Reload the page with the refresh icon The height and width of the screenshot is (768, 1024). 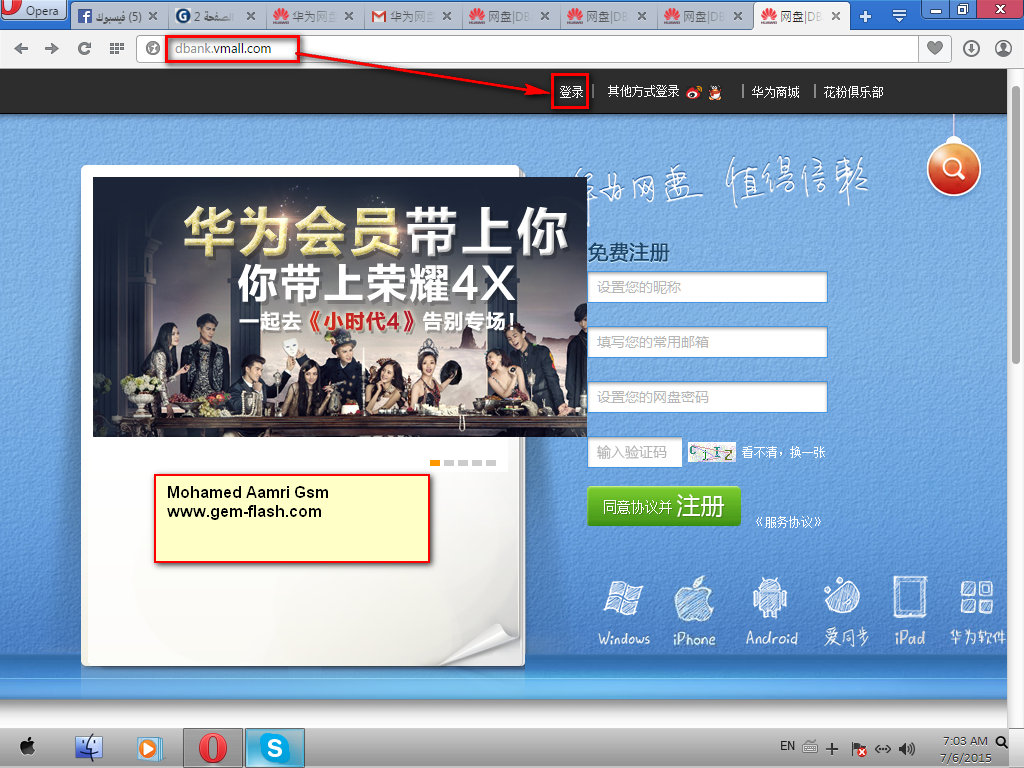click(x=84, y=48)
